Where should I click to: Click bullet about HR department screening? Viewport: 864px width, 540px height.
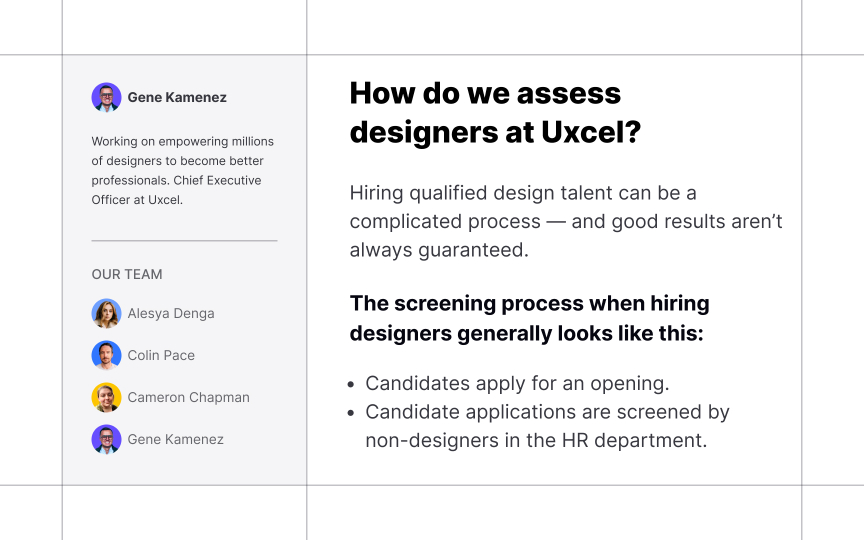click(x=547, y=426)
